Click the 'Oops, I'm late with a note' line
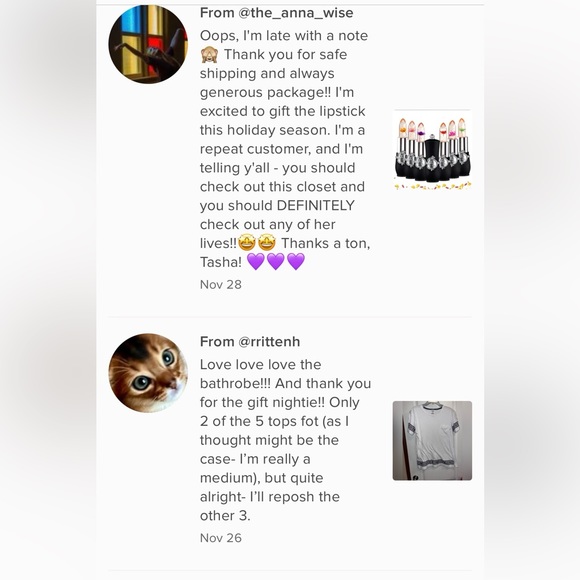This screenshot has width=580, height=580. (x=284, y=36)
